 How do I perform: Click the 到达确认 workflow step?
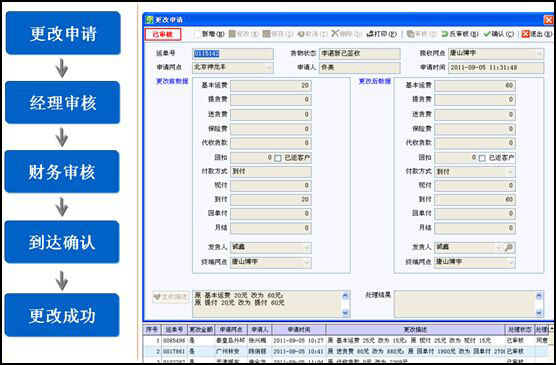coord(62,242)
